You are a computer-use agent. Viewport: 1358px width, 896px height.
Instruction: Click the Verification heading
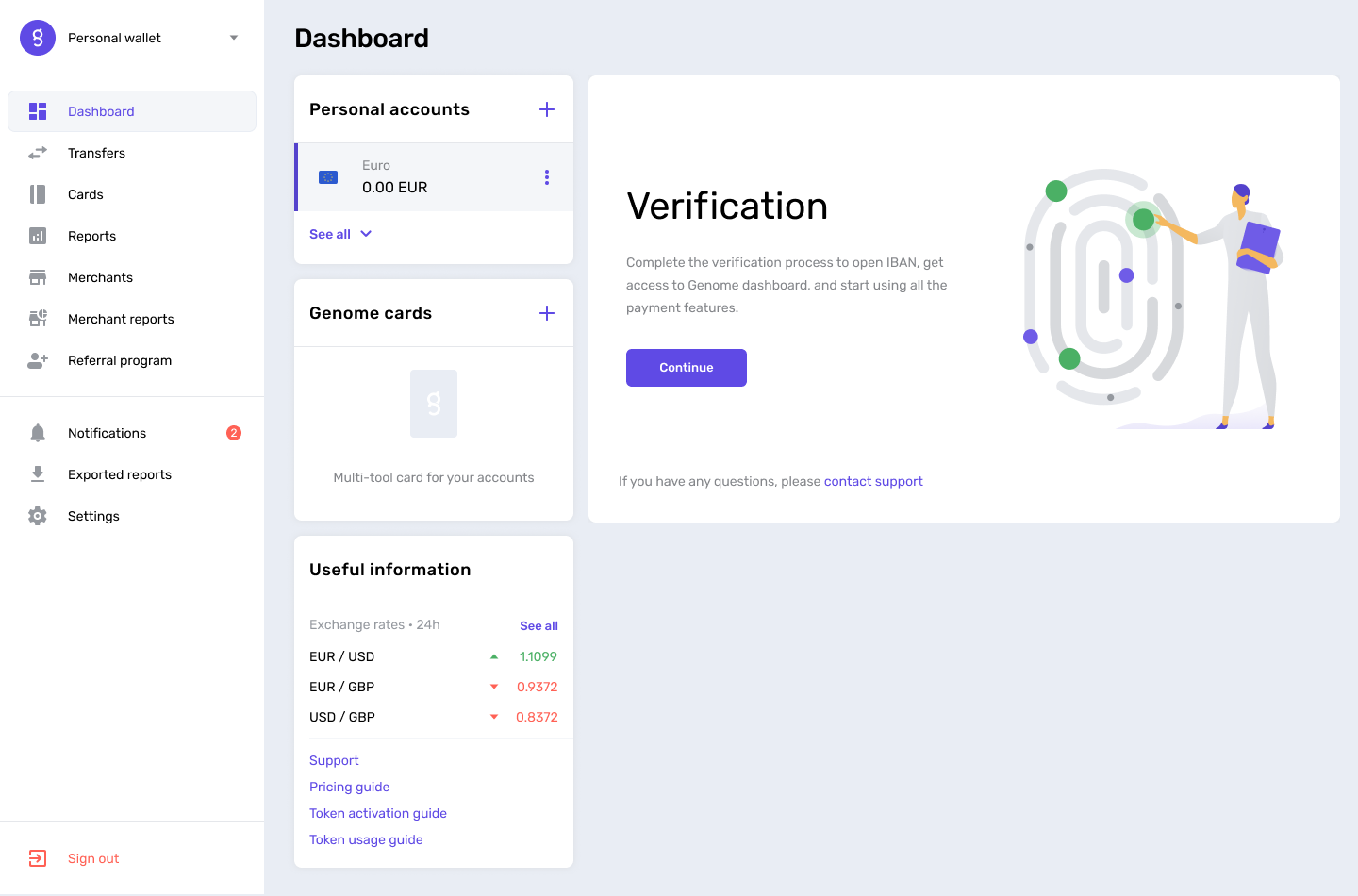(x=727, y=206)
